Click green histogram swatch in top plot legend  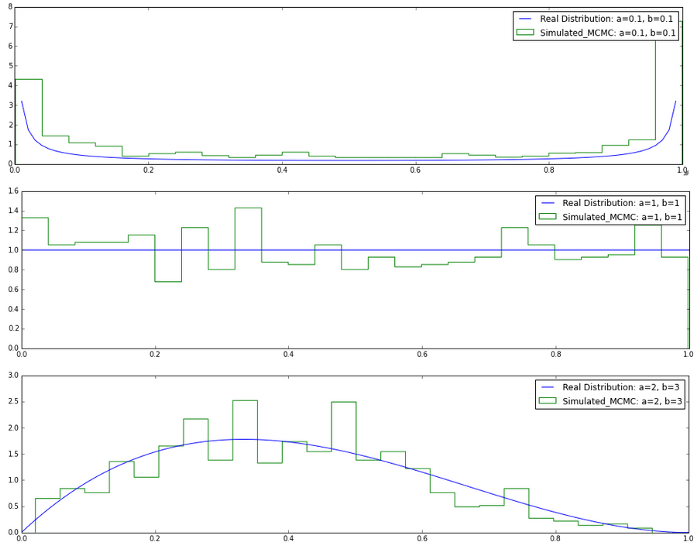[x=529, y=33]
